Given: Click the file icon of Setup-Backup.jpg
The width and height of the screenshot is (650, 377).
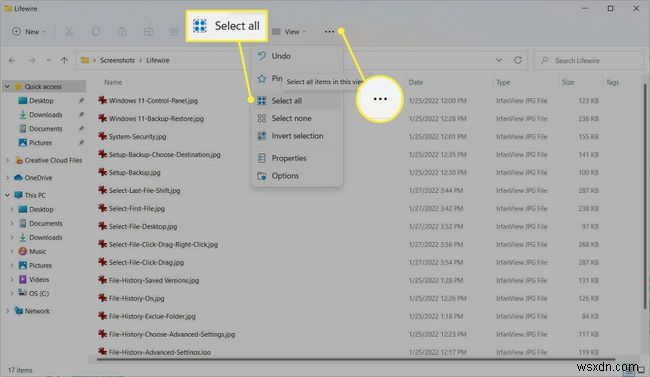Looking at the screenshot, I should pos(102,172).
